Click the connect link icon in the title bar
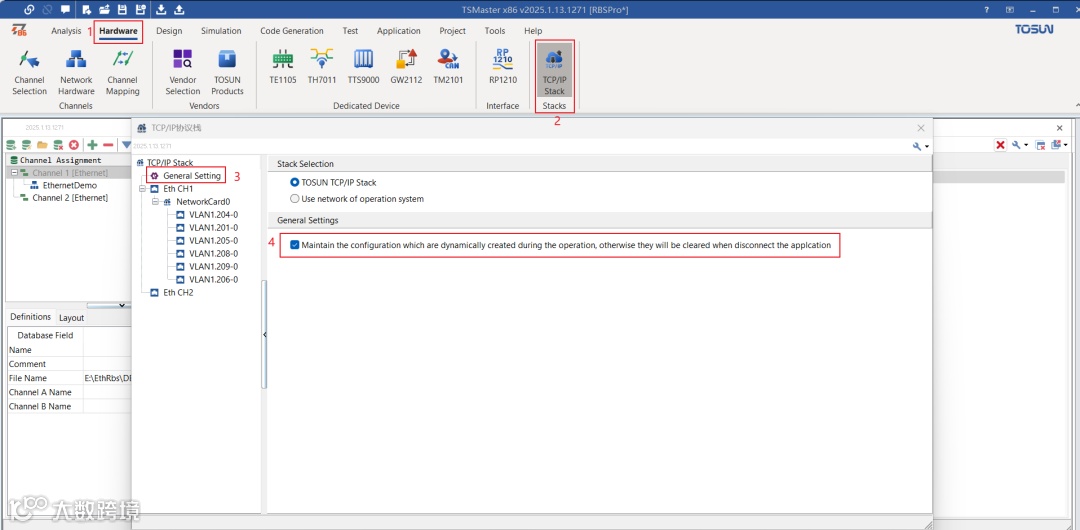This screenshot has width=1080, height=530. [28, 10]
